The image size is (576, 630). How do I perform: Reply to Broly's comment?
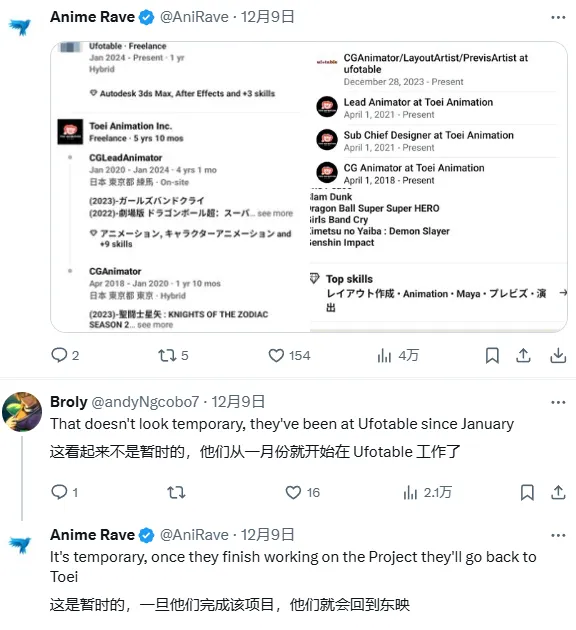point(64,492)
